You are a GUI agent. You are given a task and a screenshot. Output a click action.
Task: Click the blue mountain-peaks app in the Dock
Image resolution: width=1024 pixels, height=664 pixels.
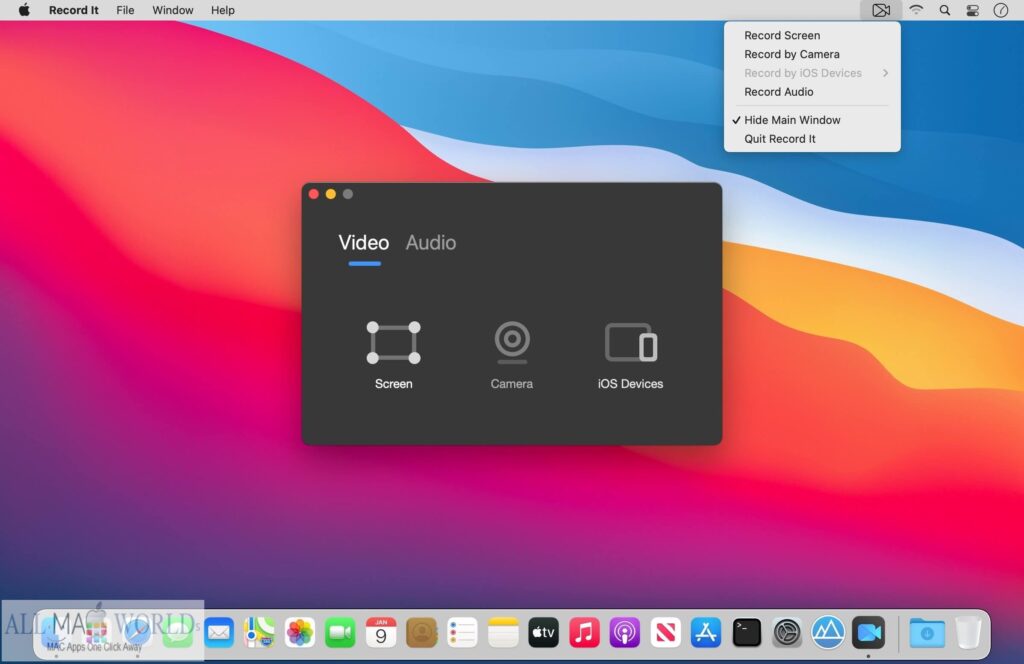pyautogui.click(x=827, y=633)
